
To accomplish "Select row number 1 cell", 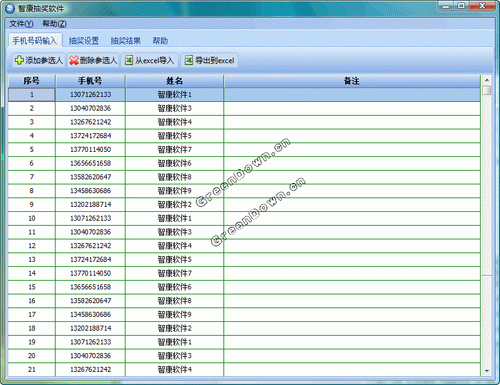I will pyautogui.click(x=32, y=95).
